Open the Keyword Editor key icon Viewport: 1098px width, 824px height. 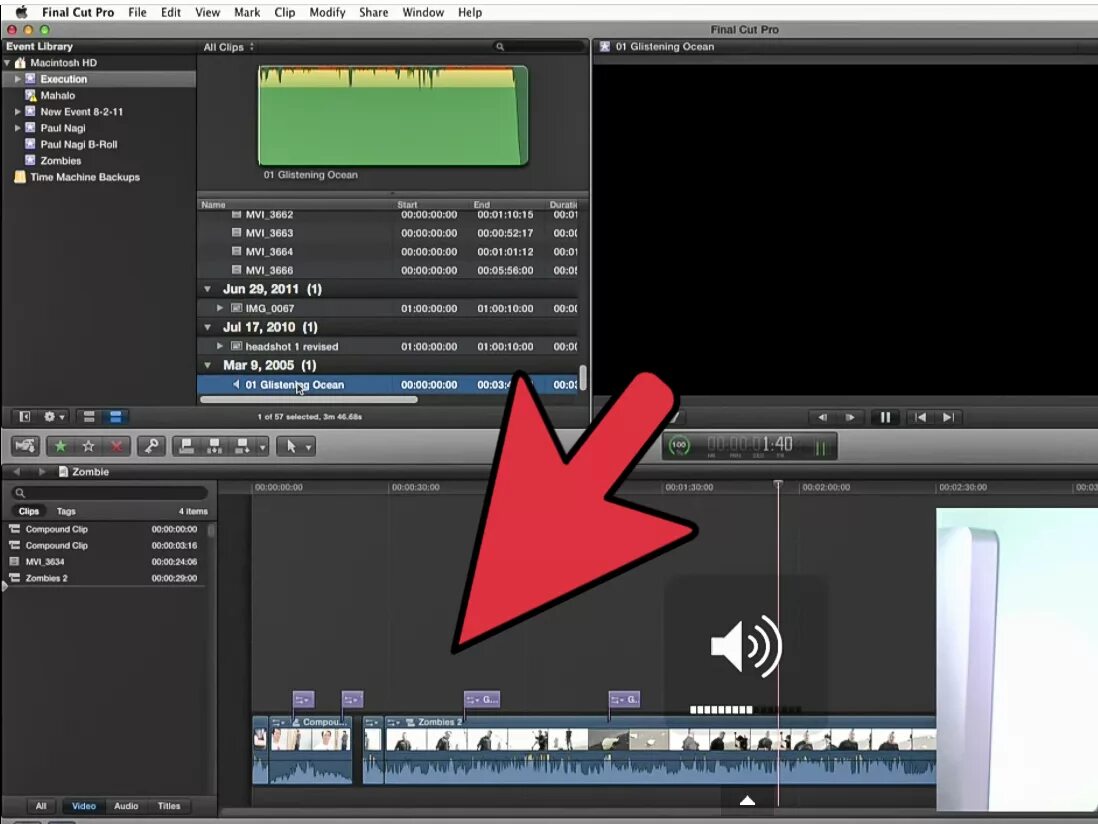coord(151,446)
